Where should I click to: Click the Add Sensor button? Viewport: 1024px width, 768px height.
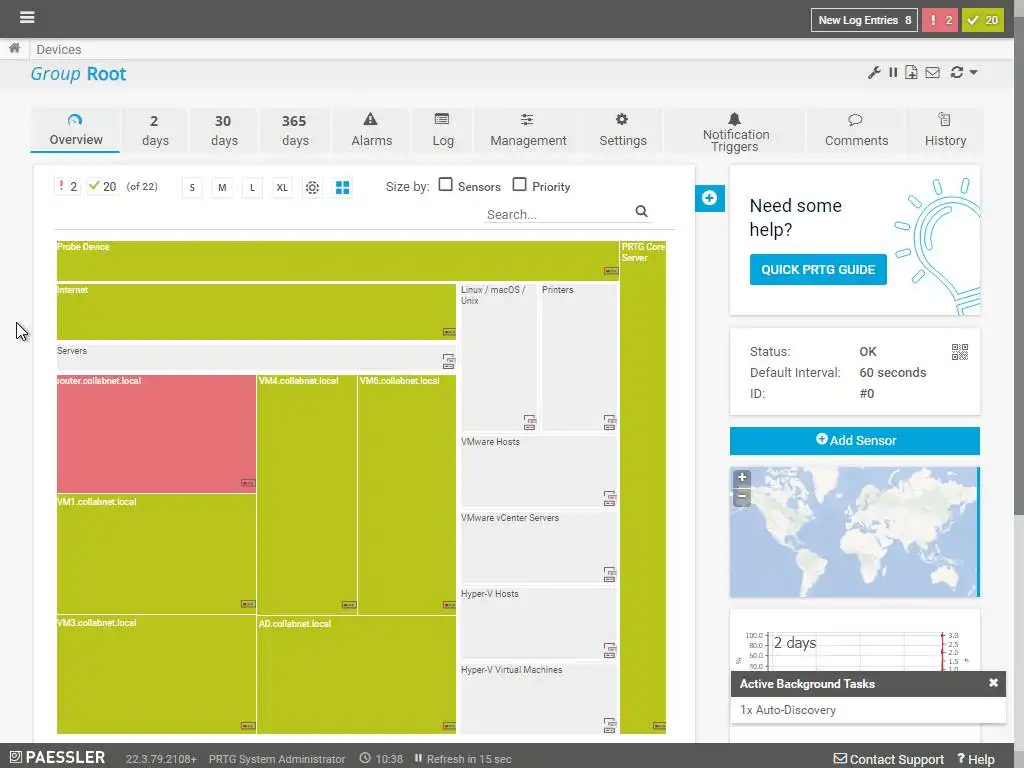[854, 441]
